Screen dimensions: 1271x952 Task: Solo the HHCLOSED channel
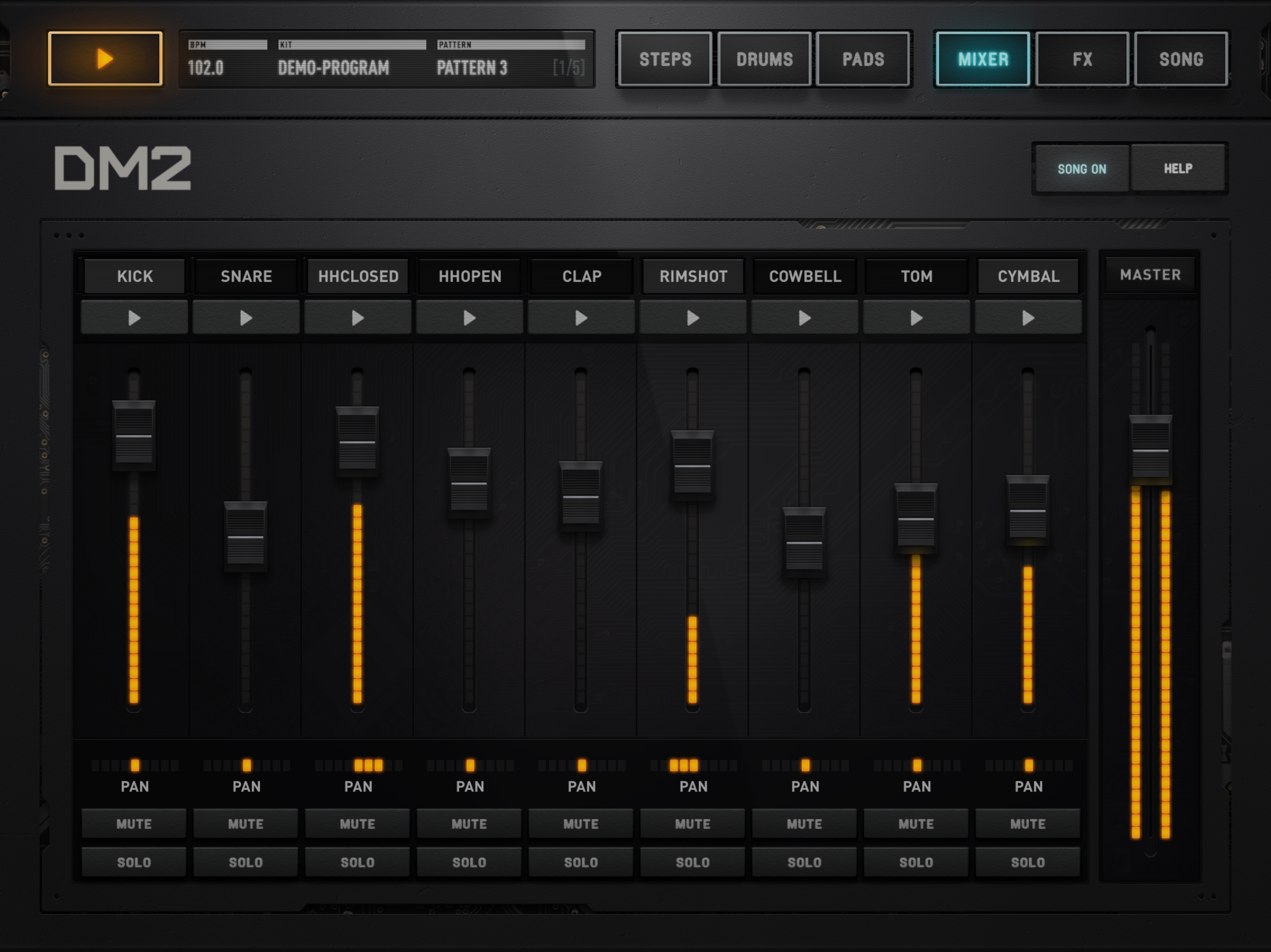pos(358,862)
